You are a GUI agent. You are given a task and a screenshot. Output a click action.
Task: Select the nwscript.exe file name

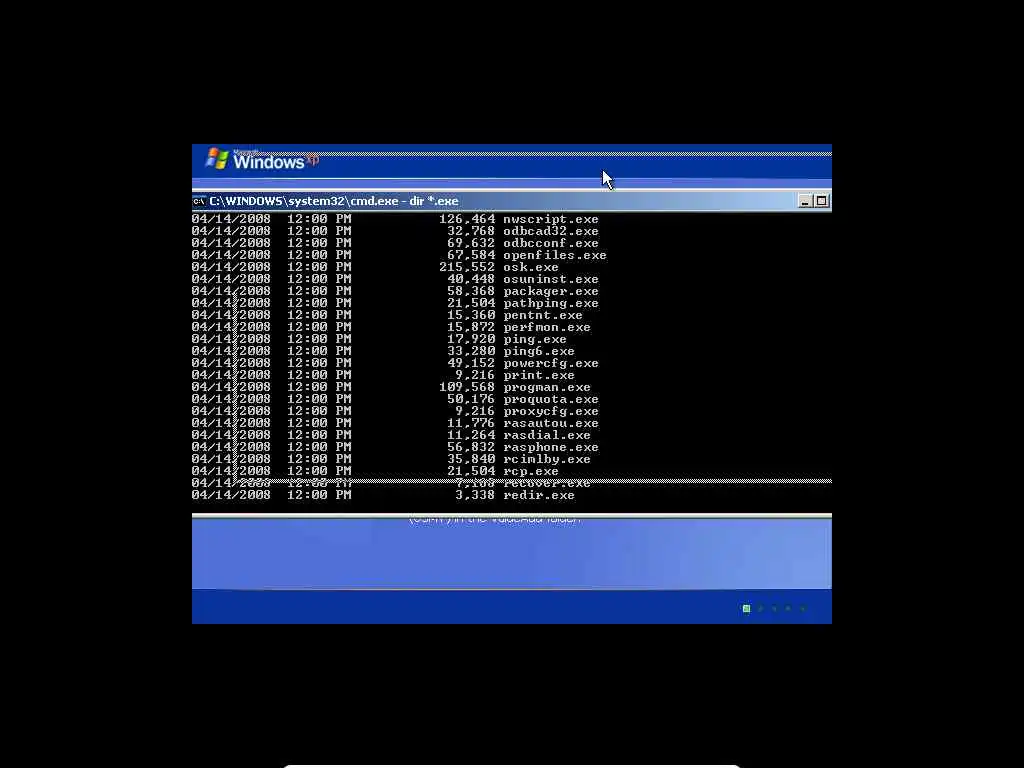point(551,219)
